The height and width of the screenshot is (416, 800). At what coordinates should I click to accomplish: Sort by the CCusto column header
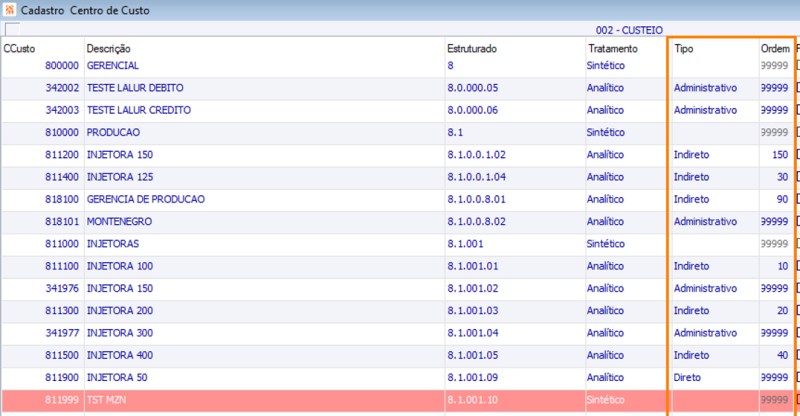[19, 49]
